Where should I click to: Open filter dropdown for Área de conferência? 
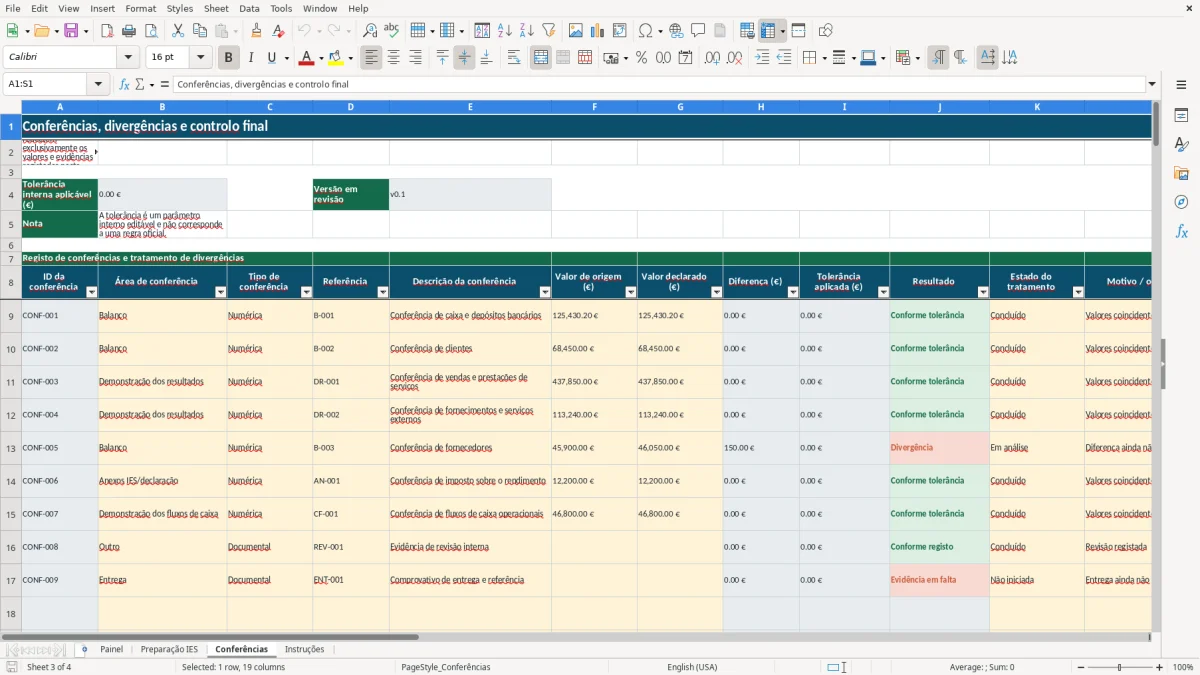pos(221,292)
